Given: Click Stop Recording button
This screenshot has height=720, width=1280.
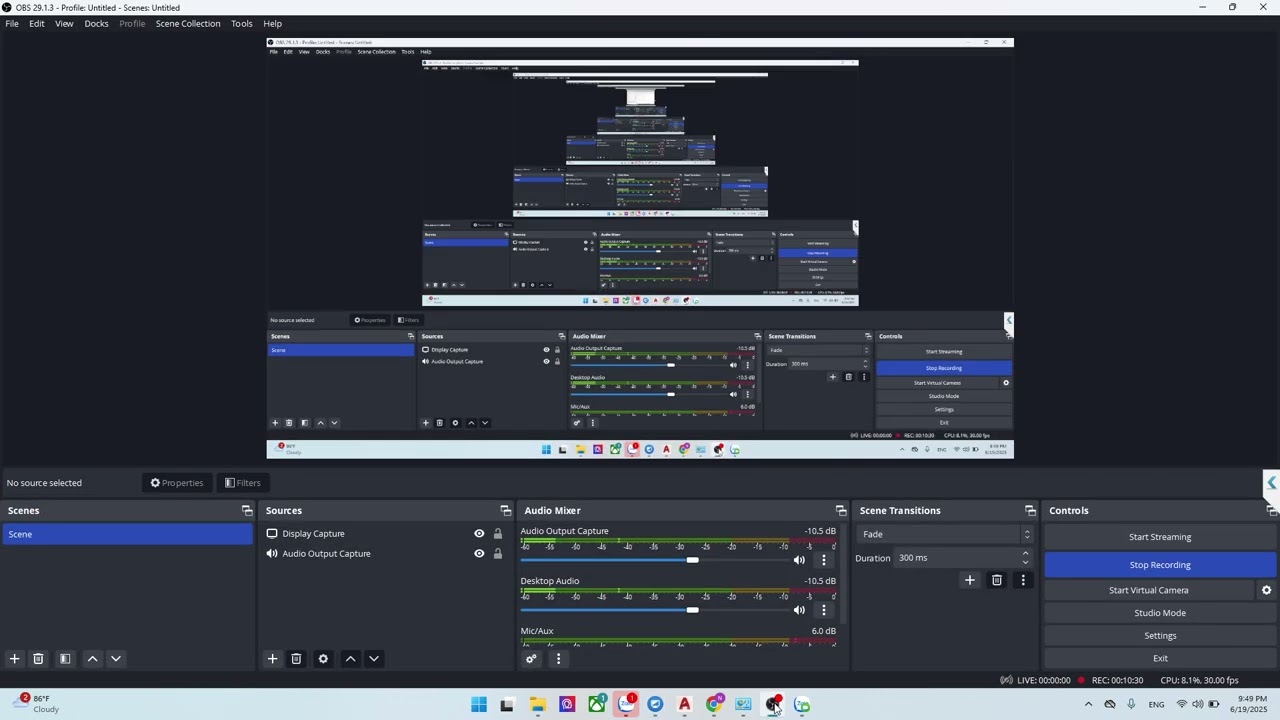Looking at the screenshot, I should click(1160, 565).
